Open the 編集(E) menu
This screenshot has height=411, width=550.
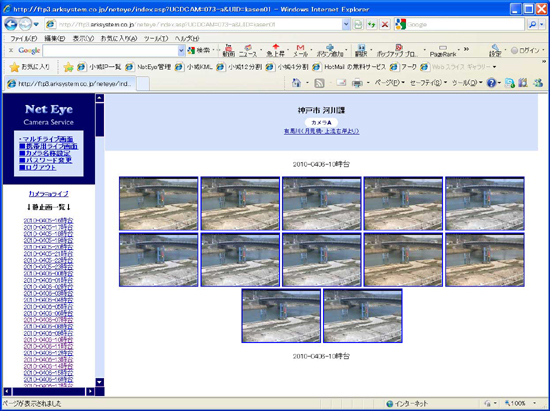(54, 39)
